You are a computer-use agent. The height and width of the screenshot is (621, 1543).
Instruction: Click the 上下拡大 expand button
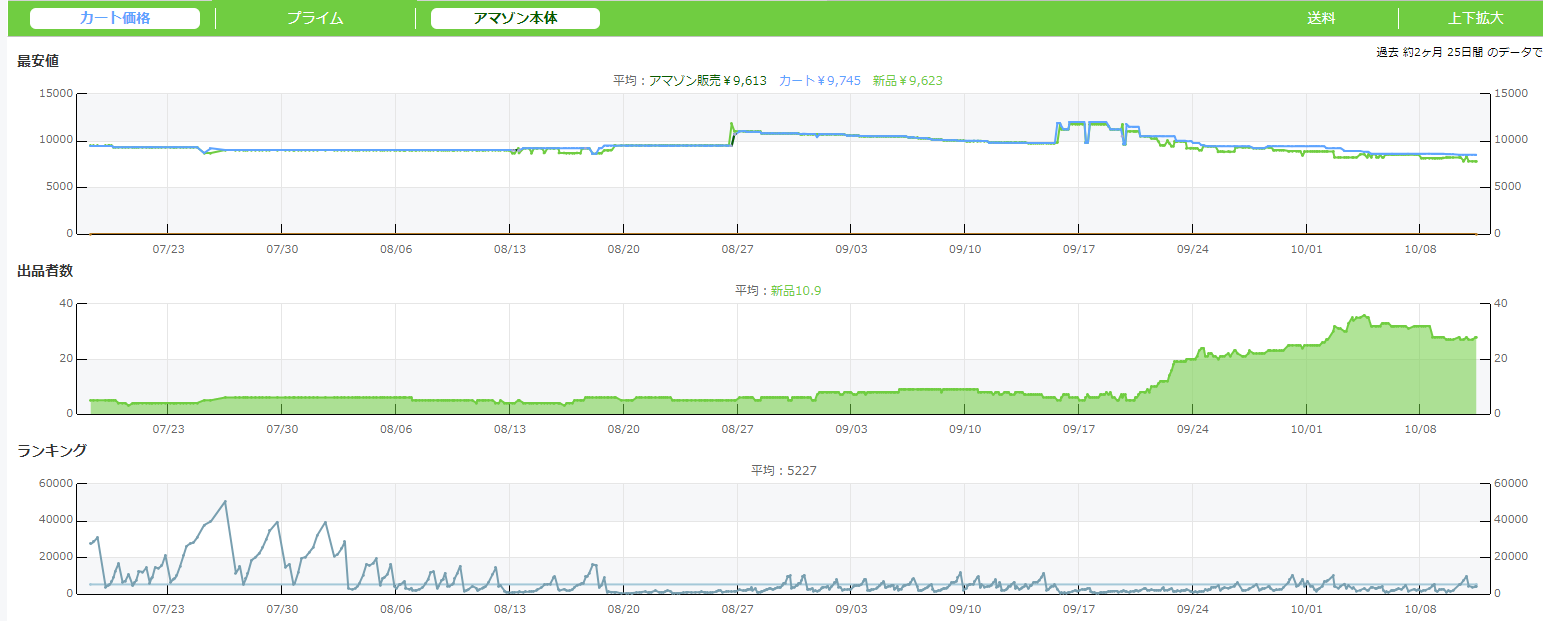[1475, 18]
